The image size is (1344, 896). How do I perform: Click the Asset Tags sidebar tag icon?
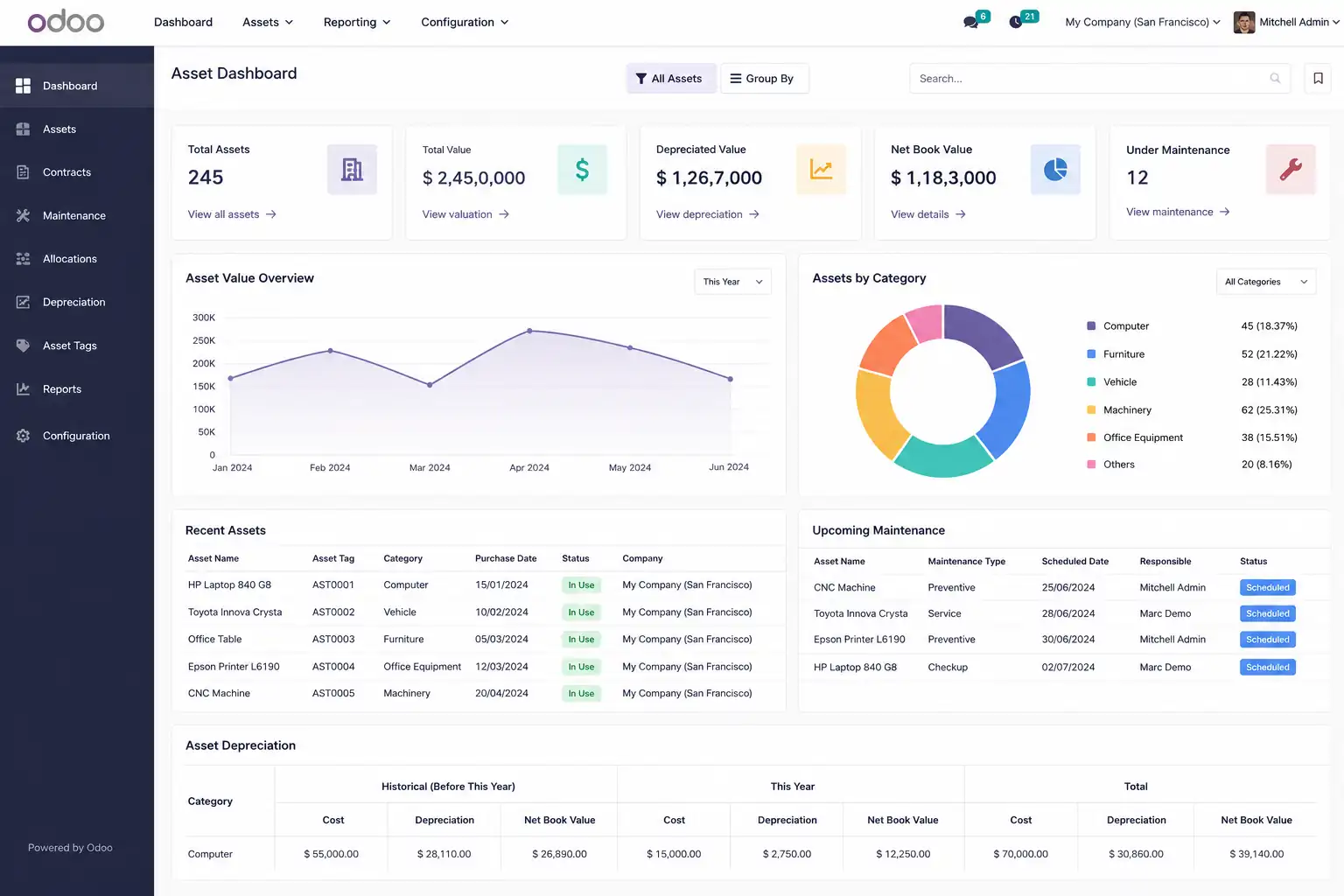(x=24, y=346)
